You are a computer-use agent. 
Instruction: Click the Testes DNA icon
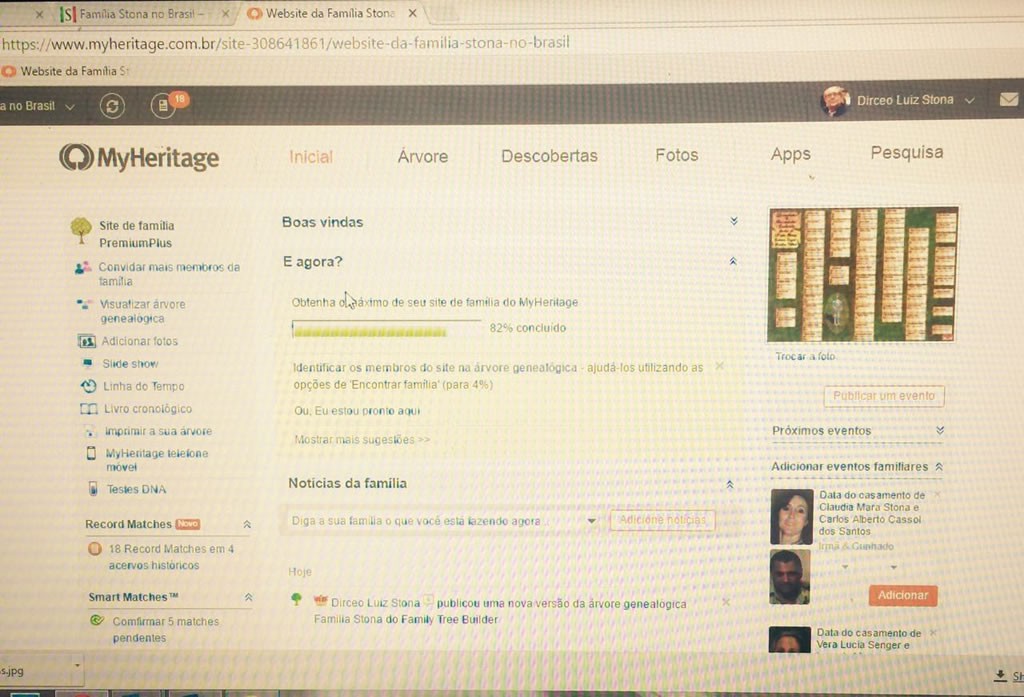93,489
